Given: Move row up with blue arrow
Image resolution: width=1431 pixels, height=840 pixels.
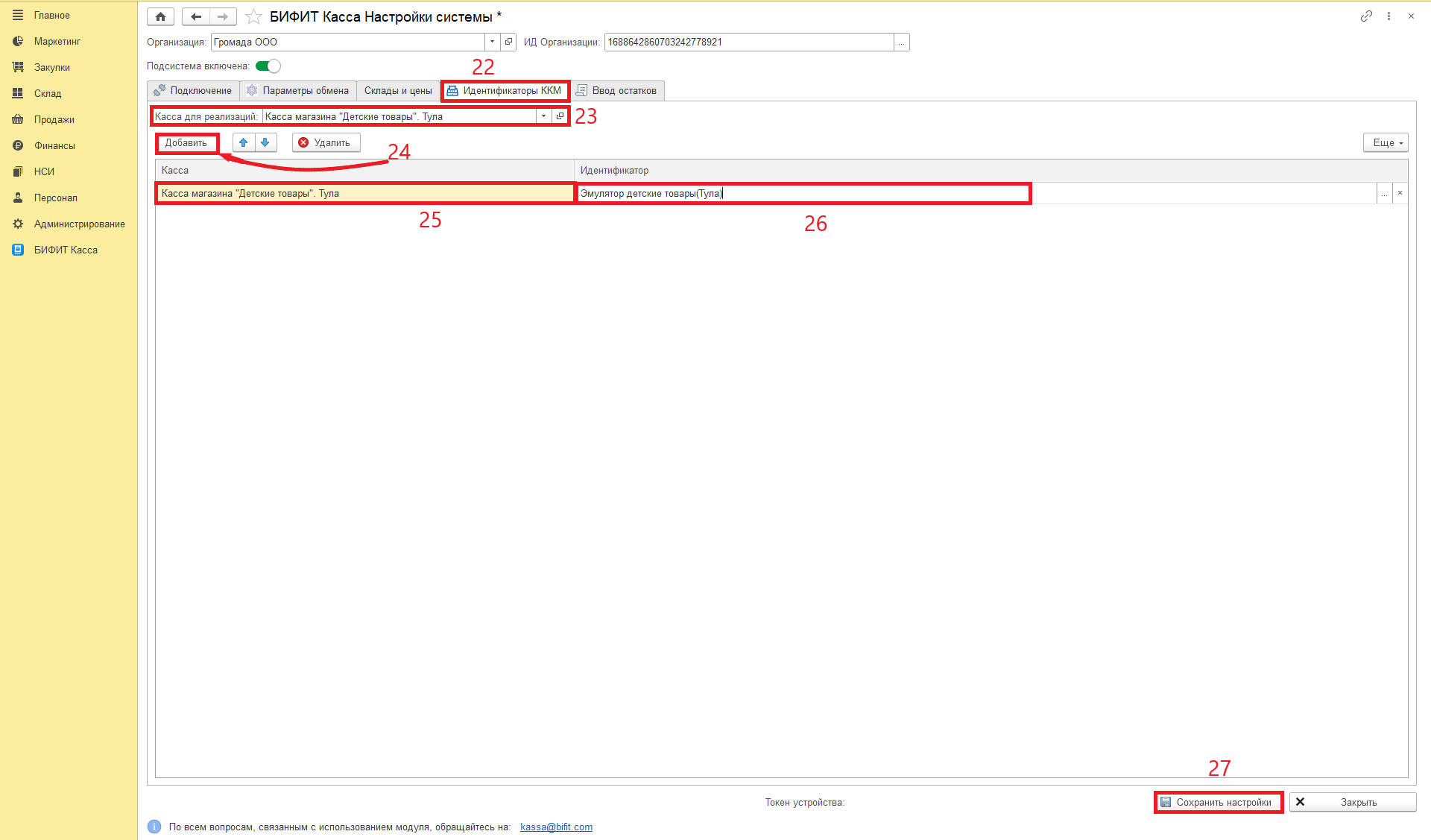Looking at the screenshot, I should tap(244, 142).
